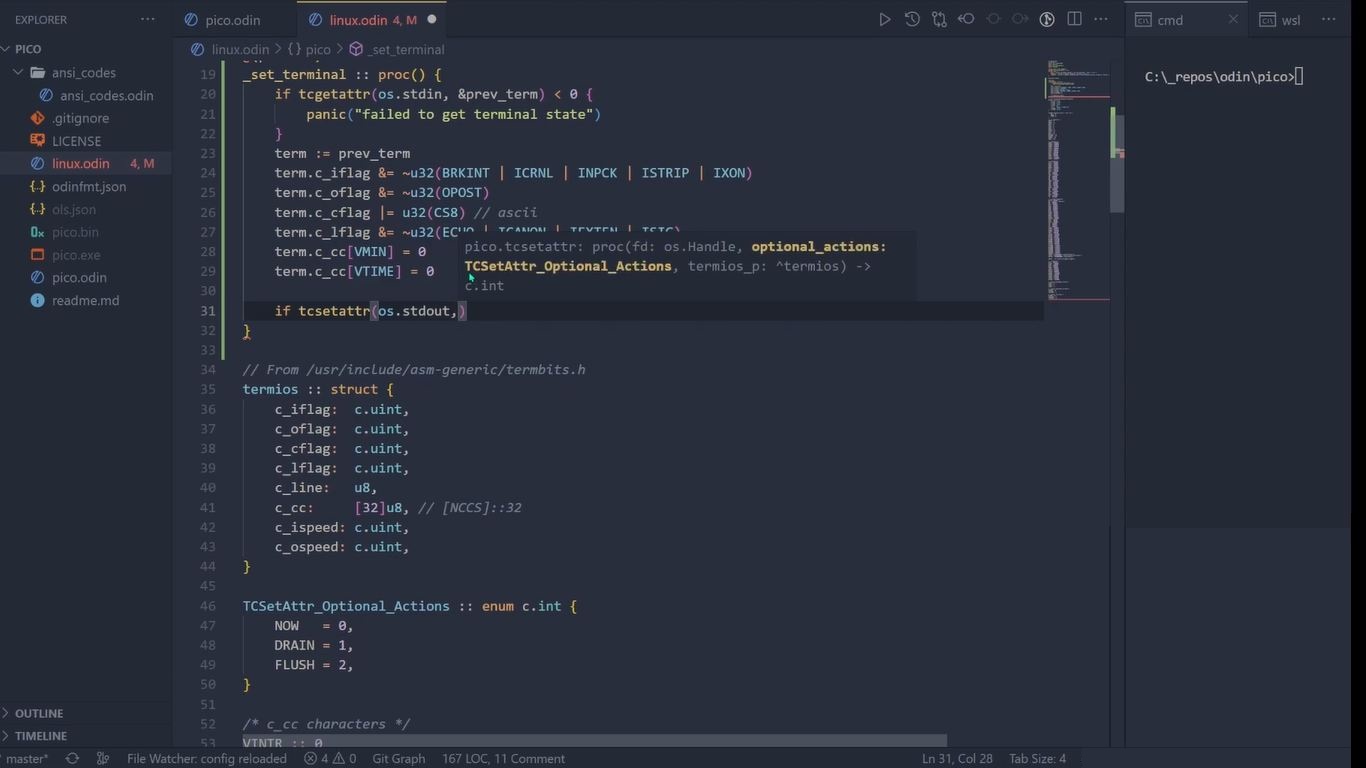Viewport: 1366px width, 768px height.
Task: Open the file history timeline icon
Action: (x=912, y=19)
